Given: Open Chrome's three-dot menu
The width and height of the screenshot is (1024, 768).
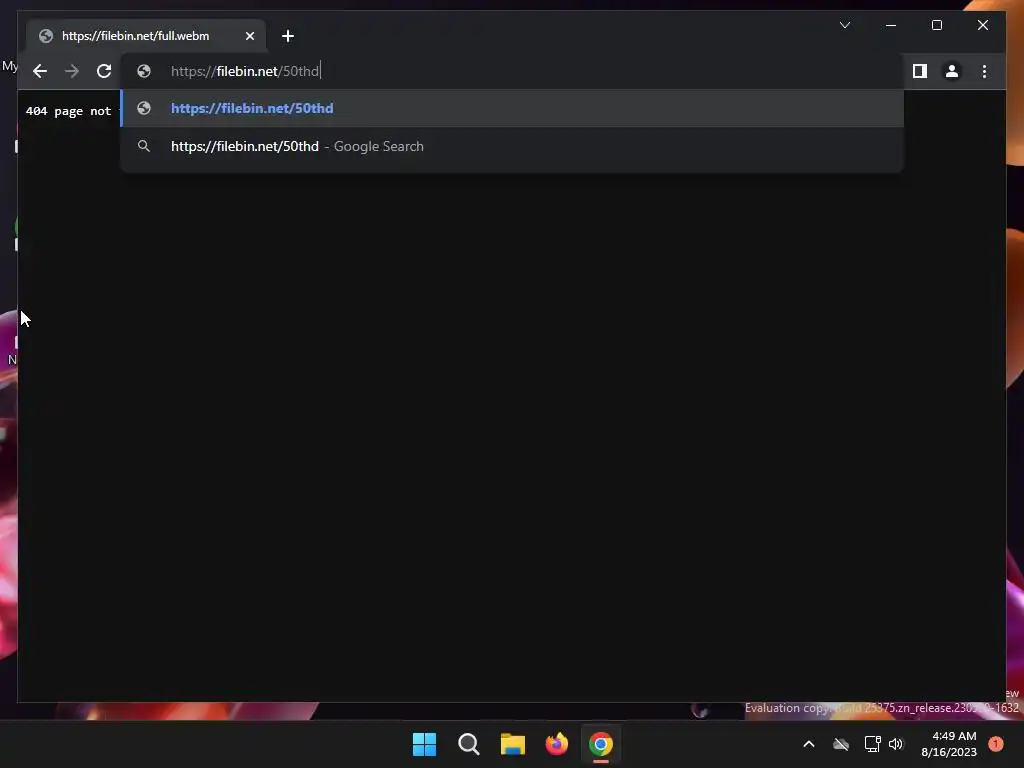Looking at the screenshot, I should [x=984, y=71].
